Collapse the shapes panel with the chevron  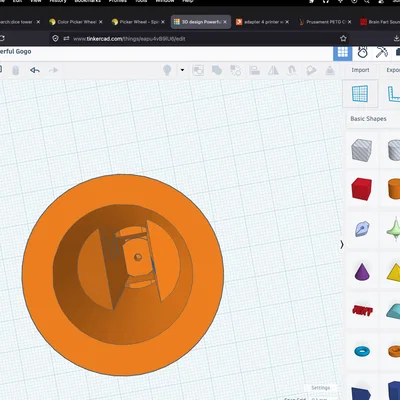pyautogui.click(x=342, y=245)
